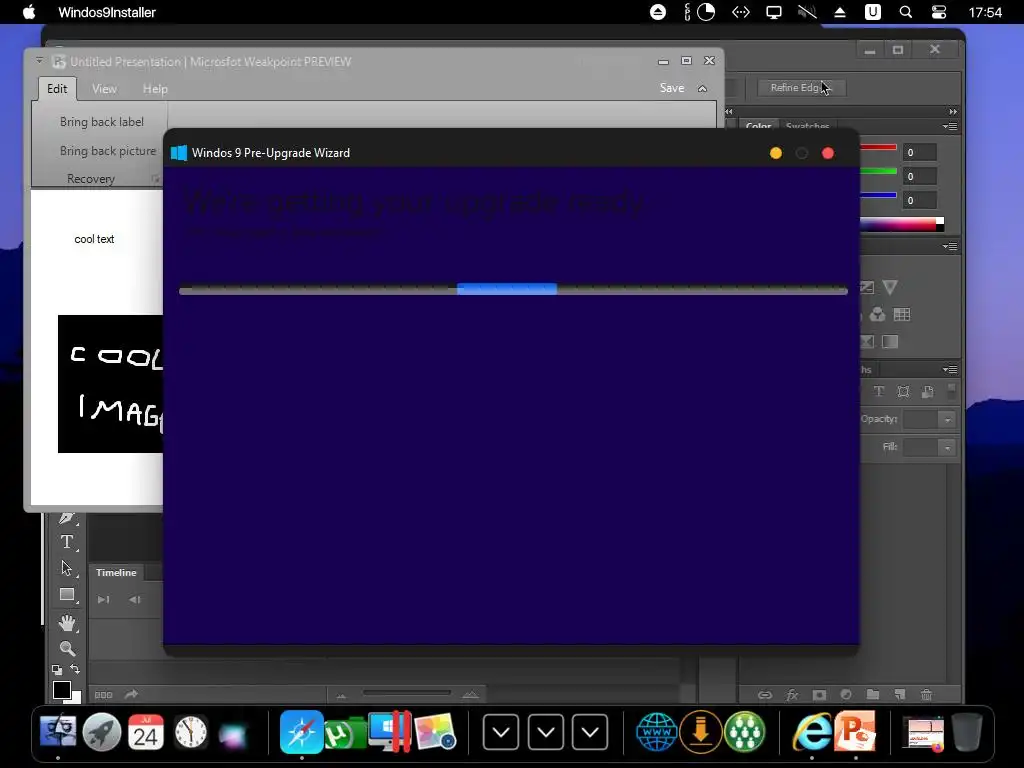
Task: Select the Type tool in Photoshop toolbar
Action: coord(67,541)
